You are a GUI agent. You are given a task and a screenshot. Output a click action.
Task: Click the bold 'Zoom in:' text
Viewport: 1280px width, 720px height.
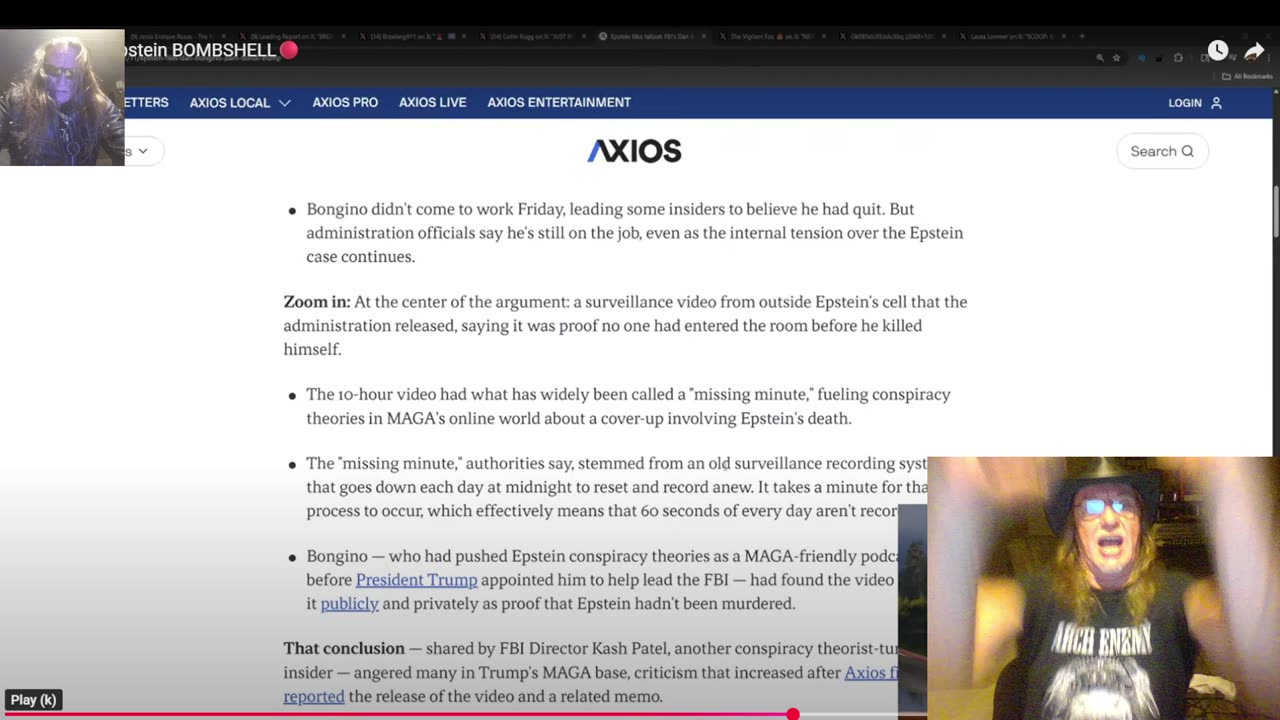pyautogui.click(x=317, y=302)
